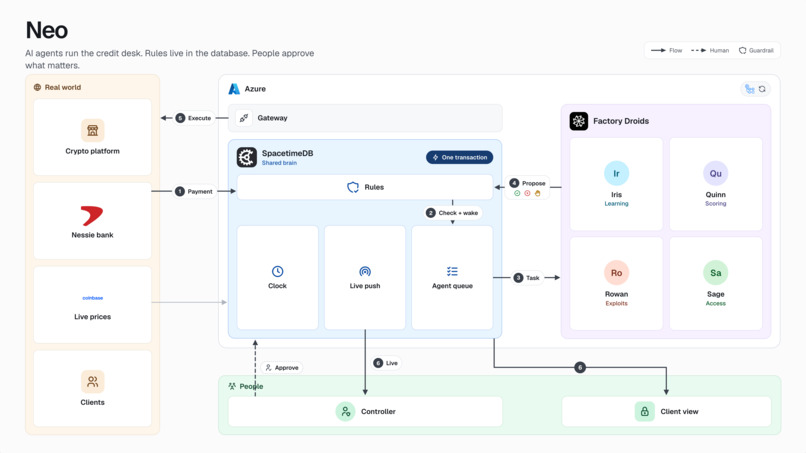Click the Guardrail shield legend icon
Screen dimensions: 806x453
coord(743,50)
